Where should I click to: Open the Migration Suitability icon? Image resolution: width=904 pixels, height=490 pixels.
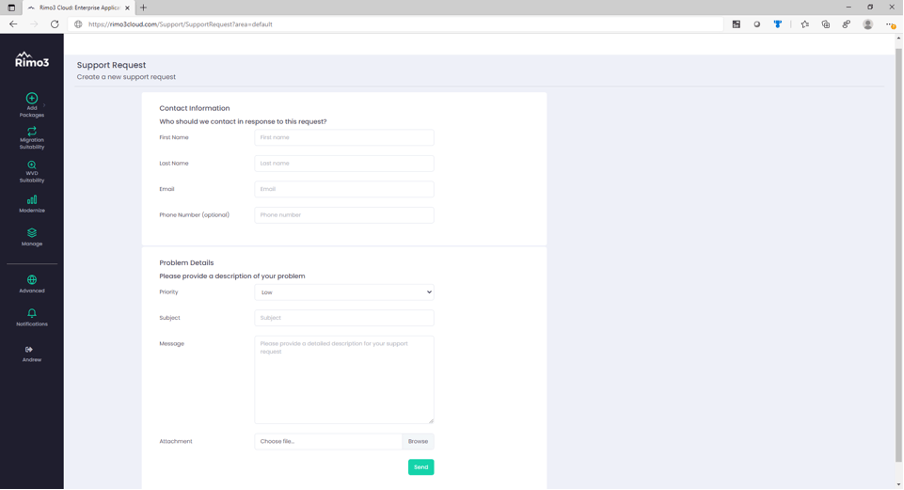point(32,132)
